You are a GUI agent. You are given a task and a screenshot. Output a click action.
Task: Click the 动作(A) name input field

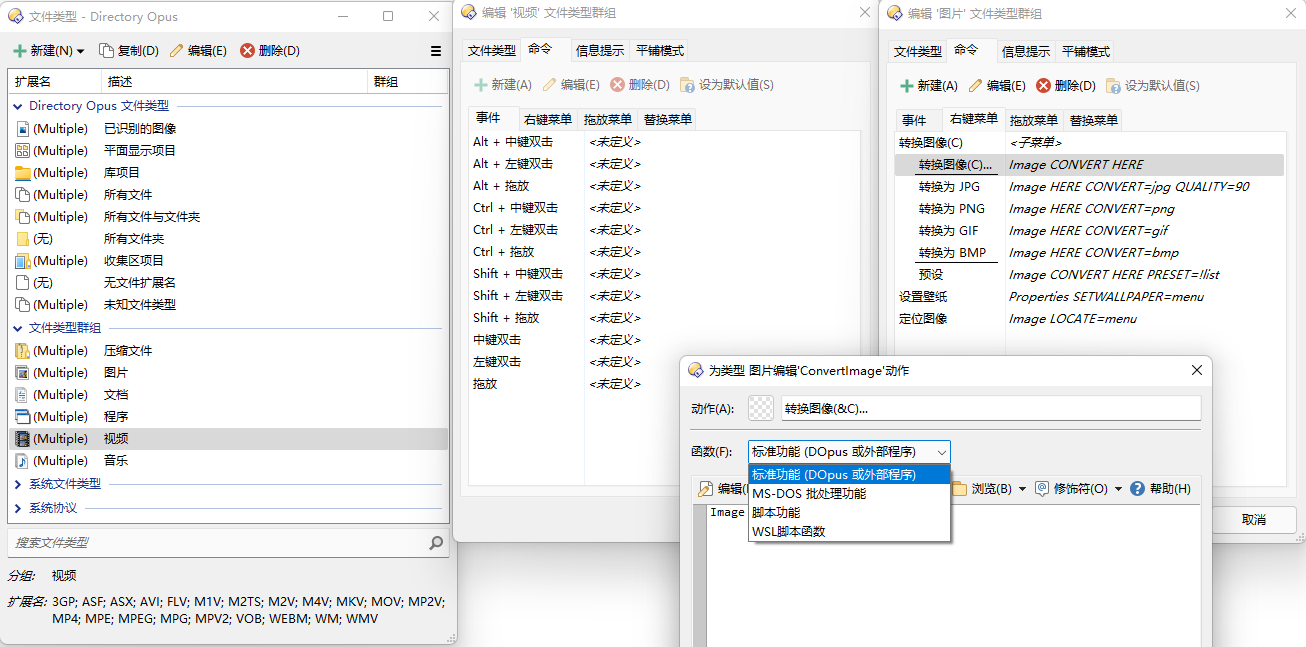coord(991,408)
